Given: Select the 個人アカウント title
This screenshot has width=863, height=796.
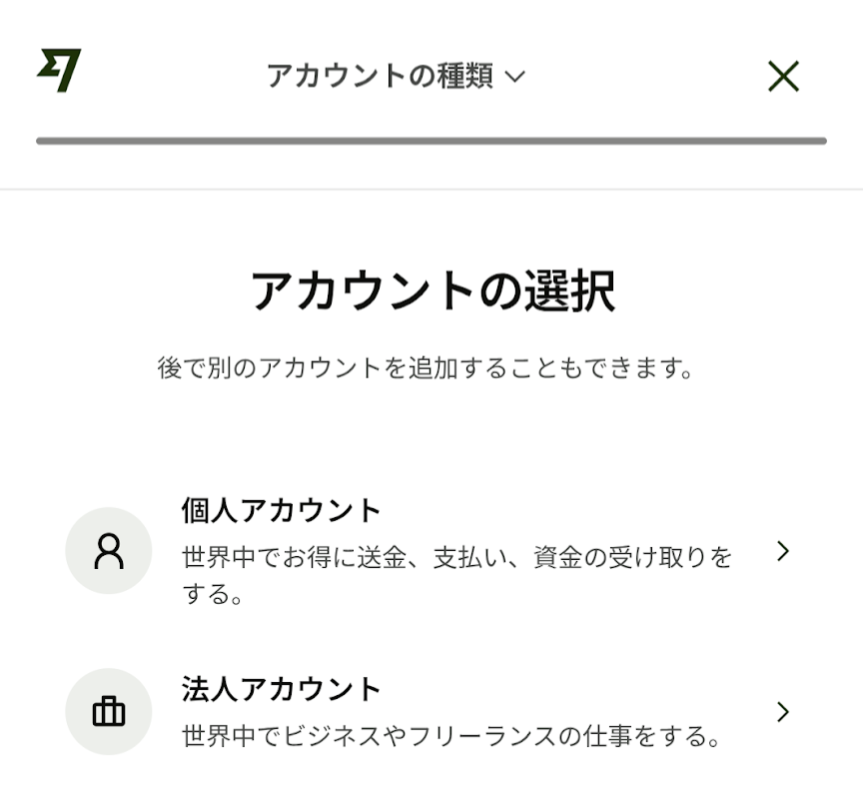Looking at the screenshot, I should point(281,511).
